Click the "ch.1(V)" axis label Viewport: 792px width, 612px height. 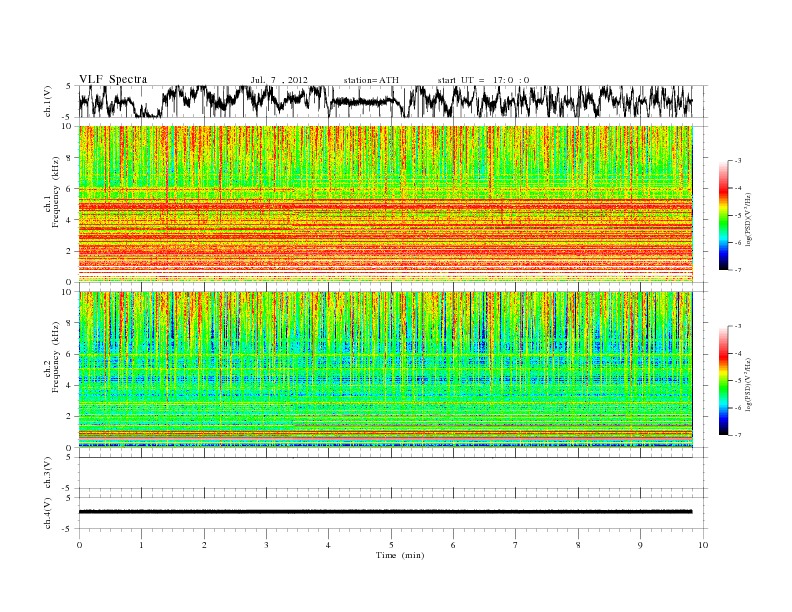[x=48, y=101]
